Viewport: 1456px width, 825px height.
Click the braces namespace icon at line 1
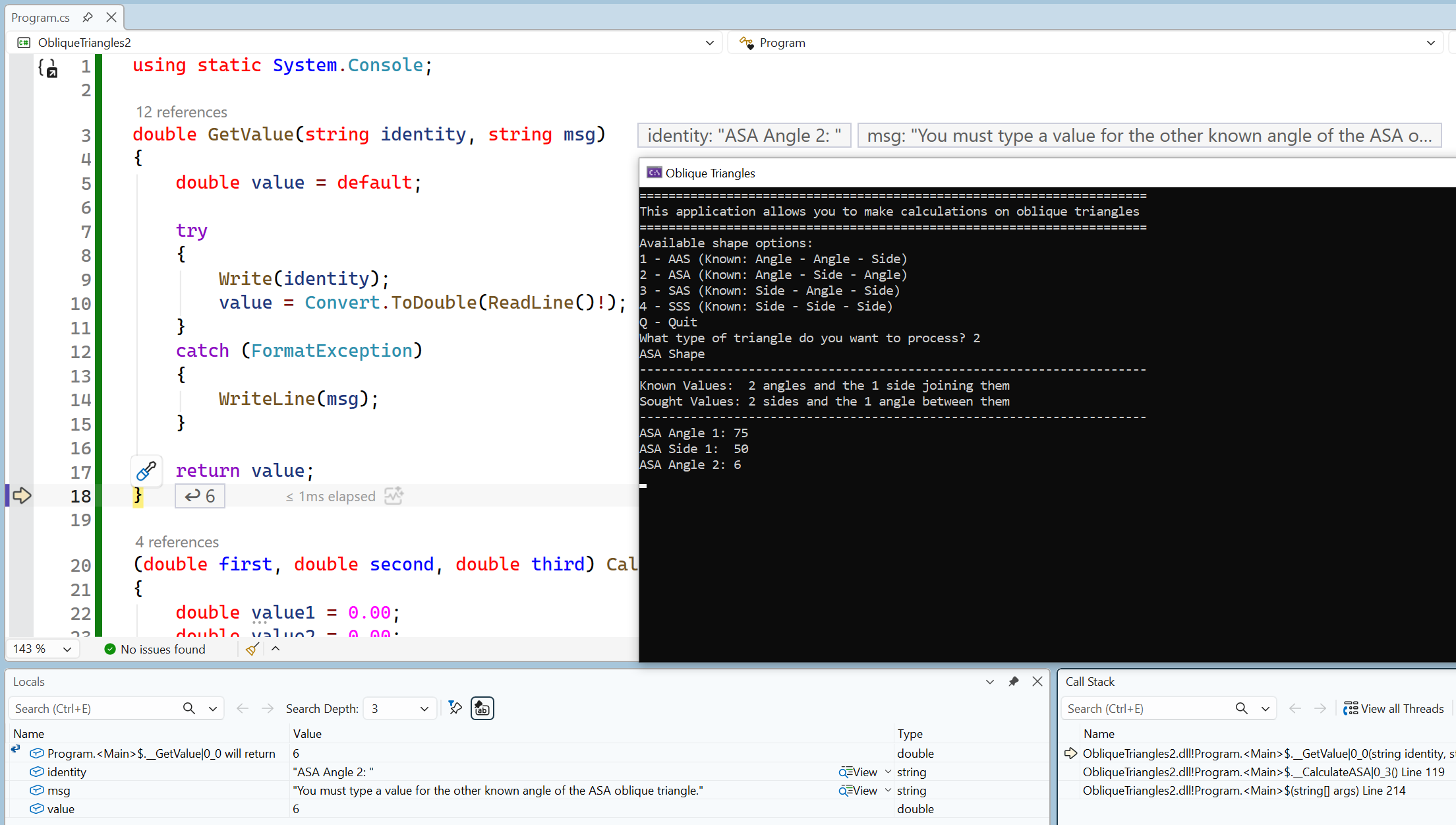47,67
